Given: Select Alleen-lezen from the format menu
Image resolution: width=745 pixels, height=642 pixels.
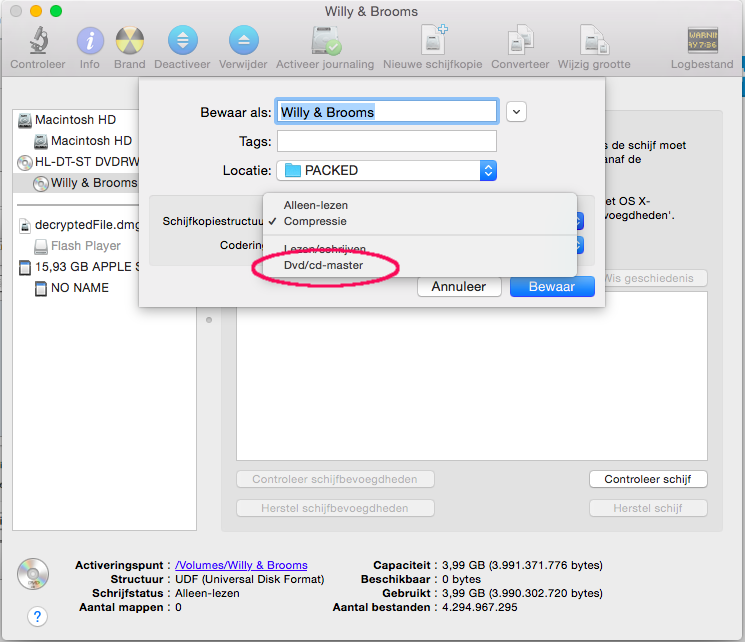Looking at the screenshot, I should click(x=316, y=205).
